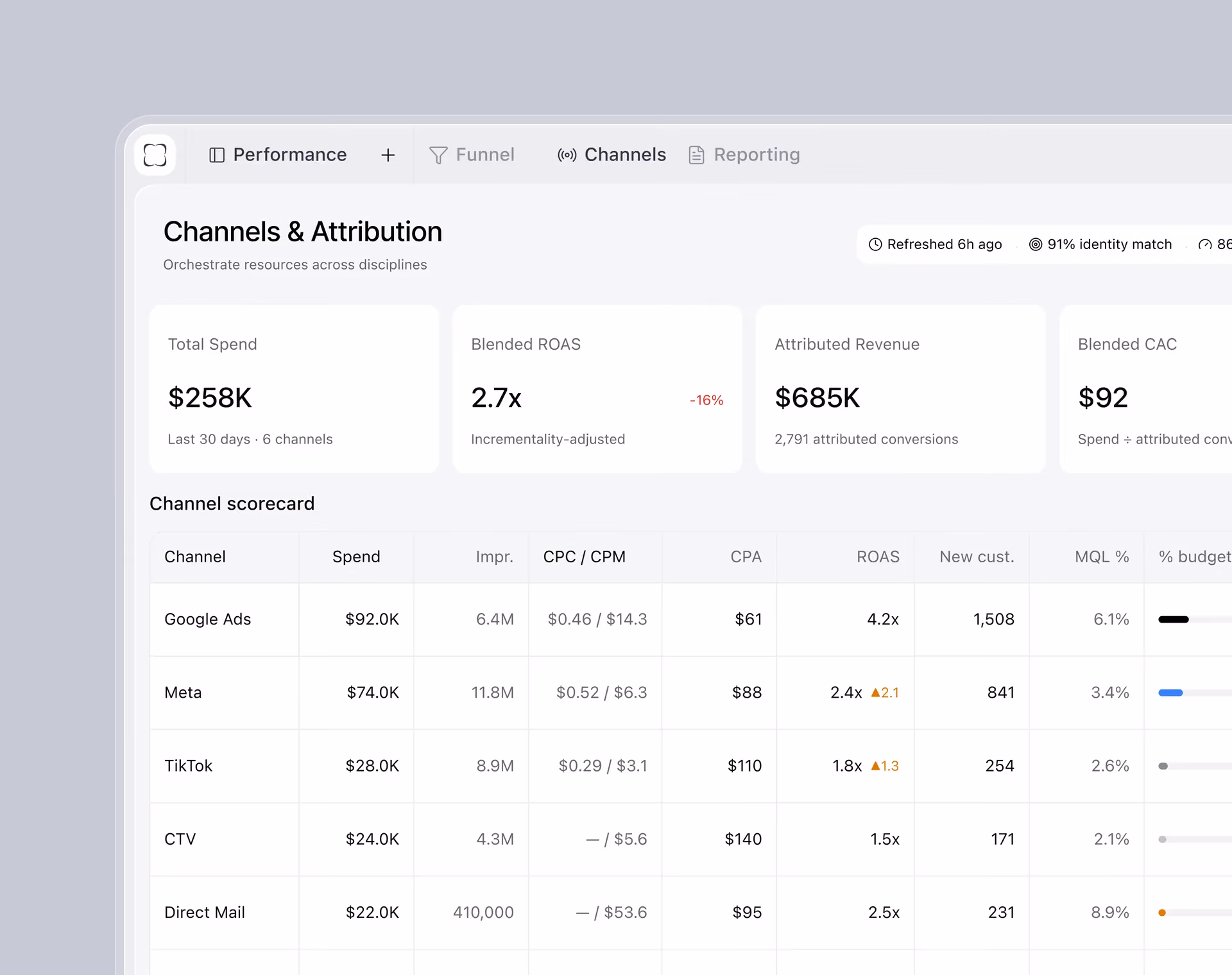Click the 2,791 attributed conversions text
The height and width of the screenshot is (975, 1232).
point(866,440)
